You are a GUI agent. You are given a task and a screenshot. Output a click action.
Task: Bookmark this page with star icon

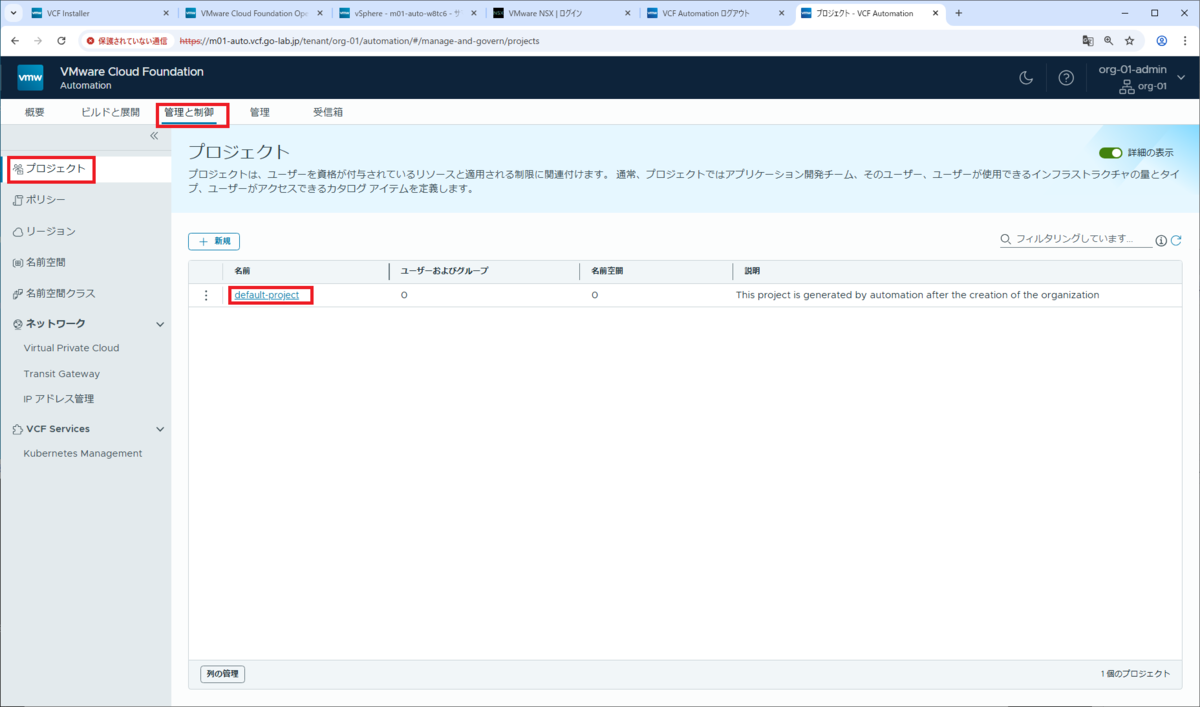[1129, 41]
